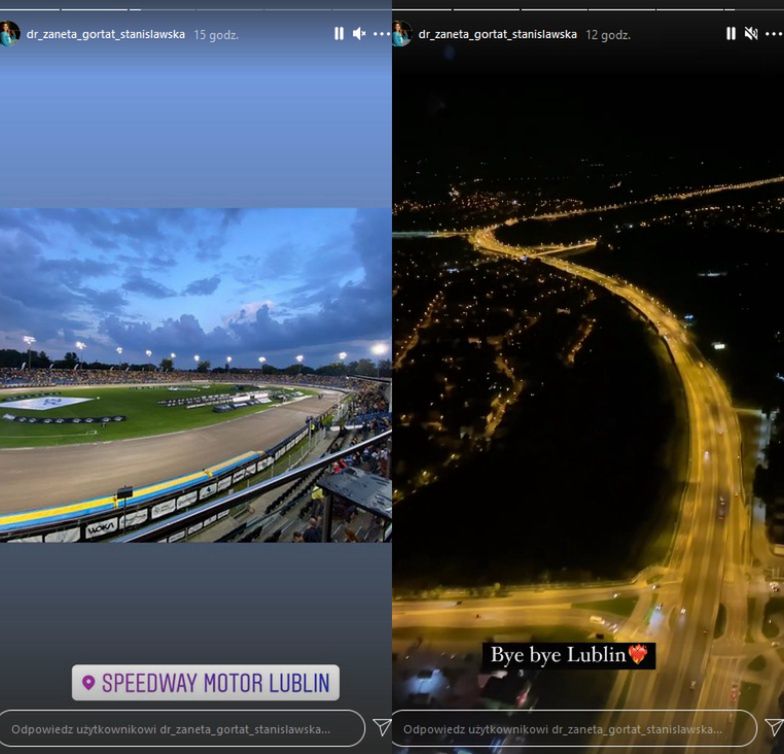This screenshot has height=754, width=784.
Task: Click the 'Bye bye Lublin' caption
Action: (568, 656)
